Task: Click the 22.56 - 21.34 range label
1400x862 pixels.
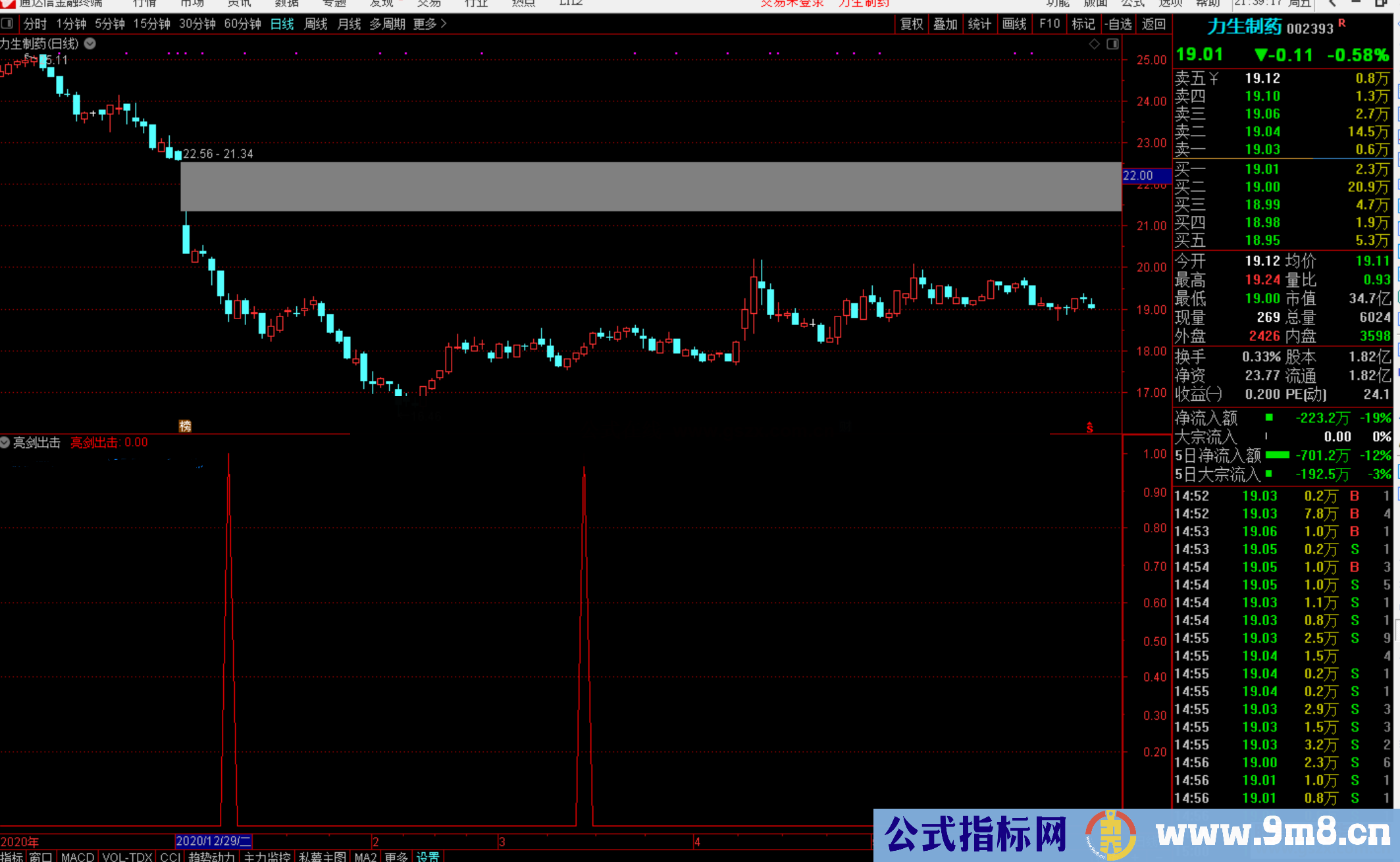Action: pos(218,154)
